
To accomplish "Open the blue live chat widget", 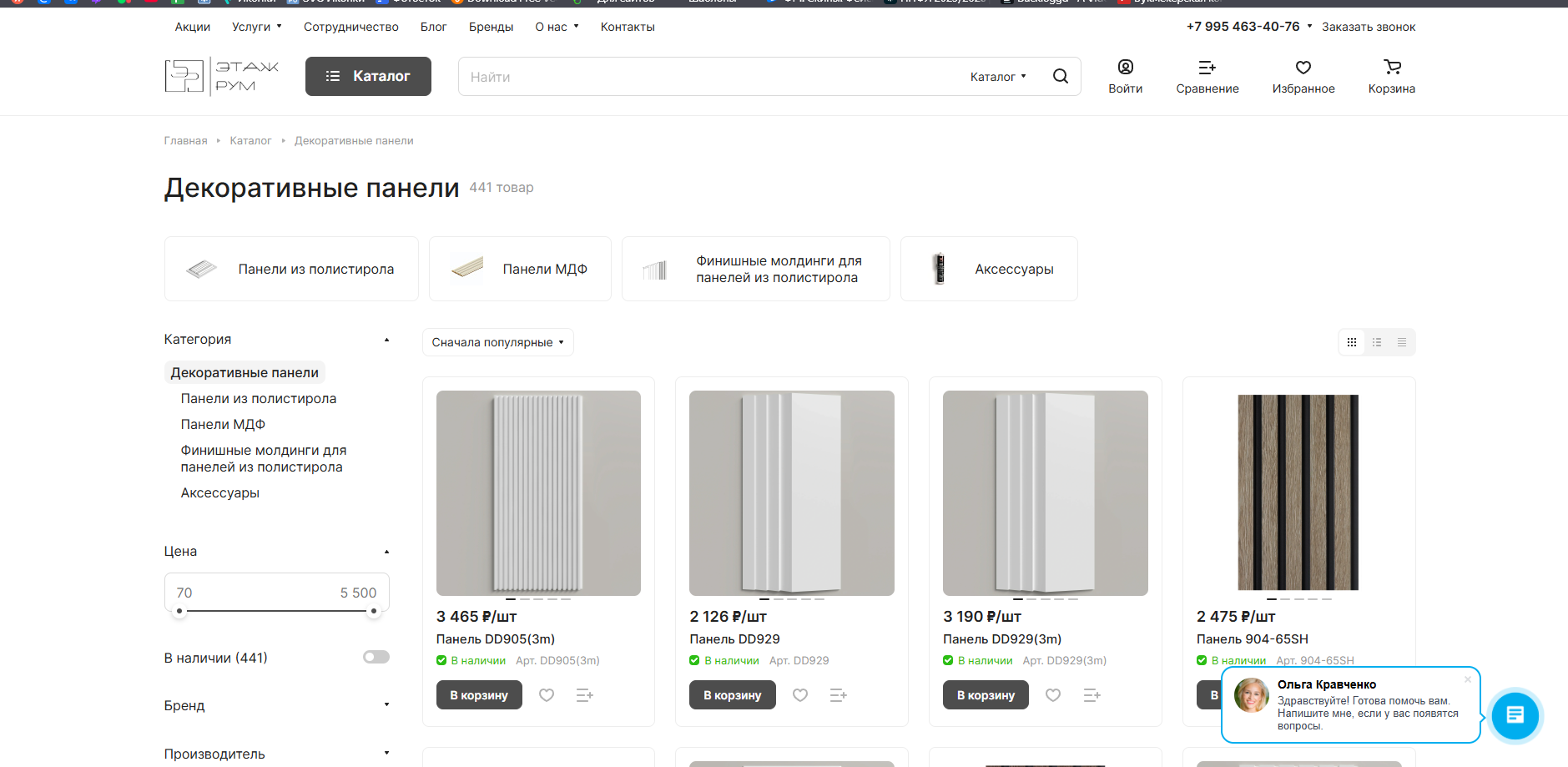I will click(x=1515, y=715).
